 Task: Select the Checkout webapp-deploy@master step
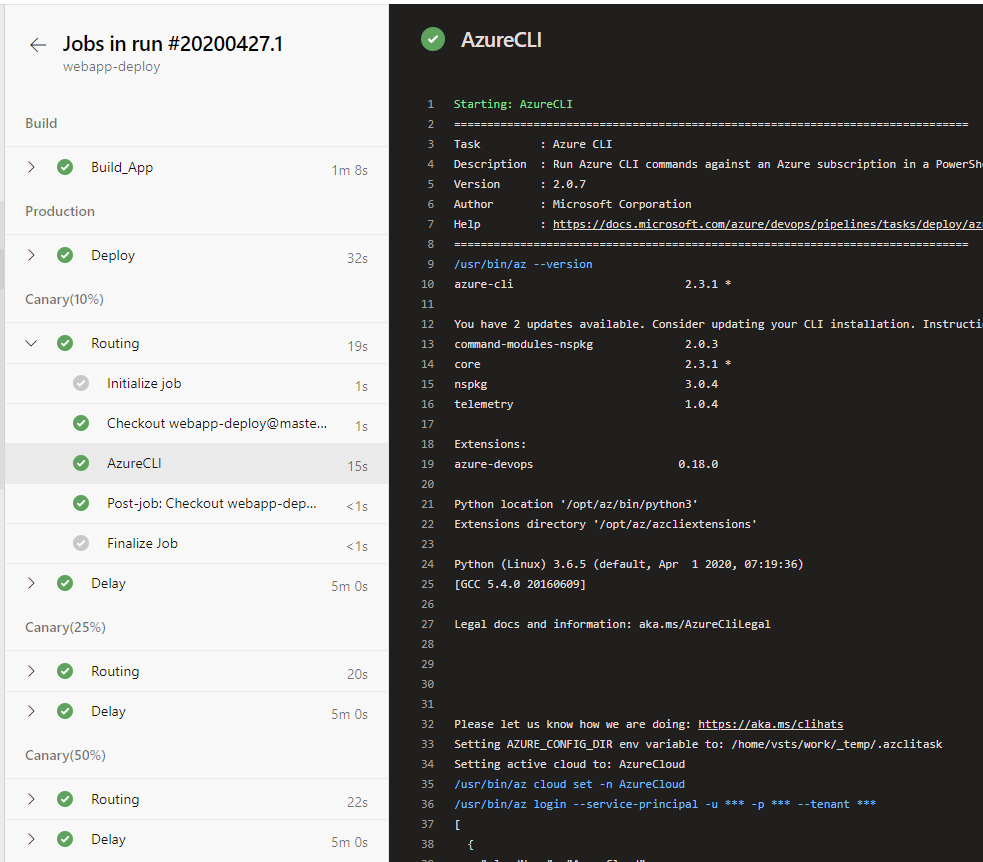197,424
